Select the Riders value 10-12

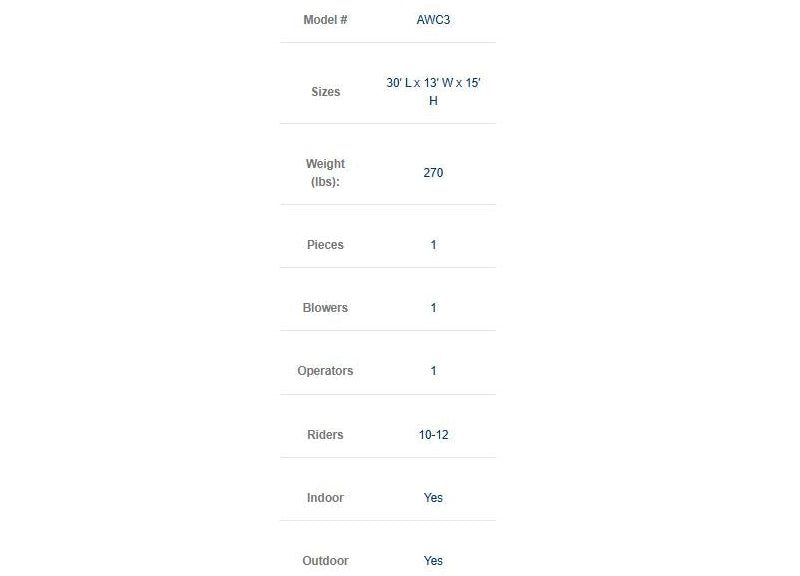[433, 435]
